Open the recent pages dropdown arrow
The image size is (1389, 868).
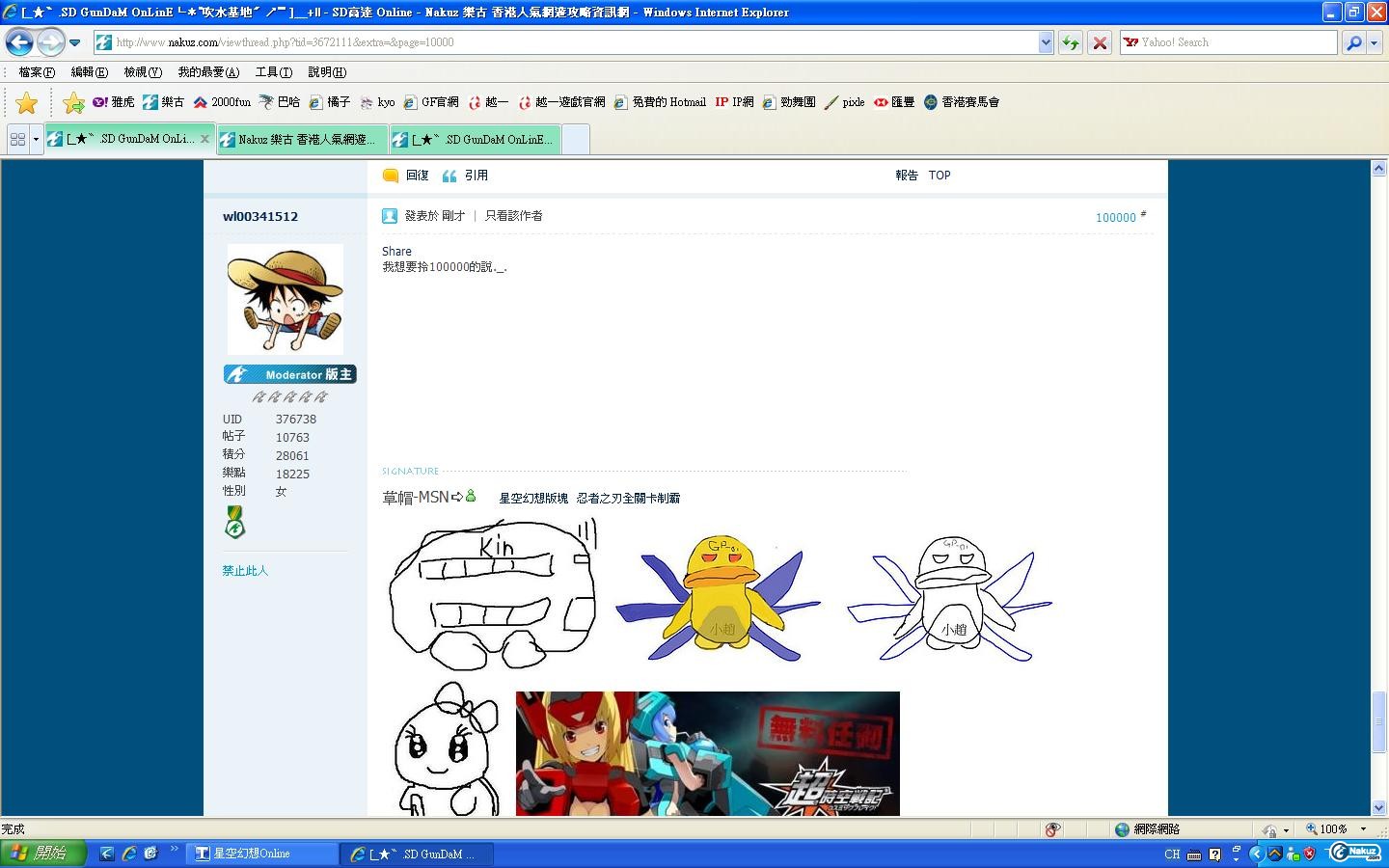click(74, 42)
